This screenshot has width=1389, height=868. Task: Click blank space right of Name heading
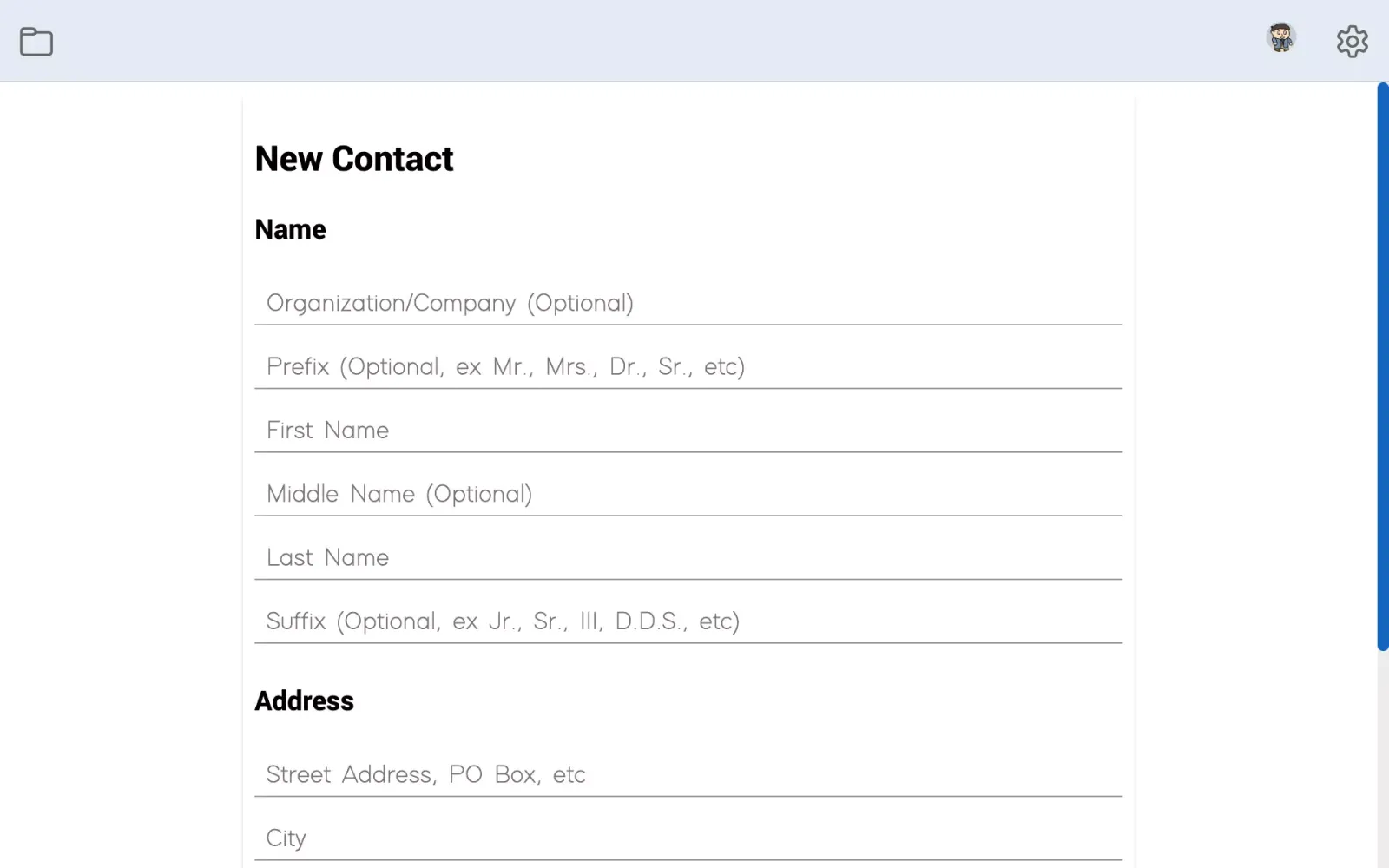(694, 229)
